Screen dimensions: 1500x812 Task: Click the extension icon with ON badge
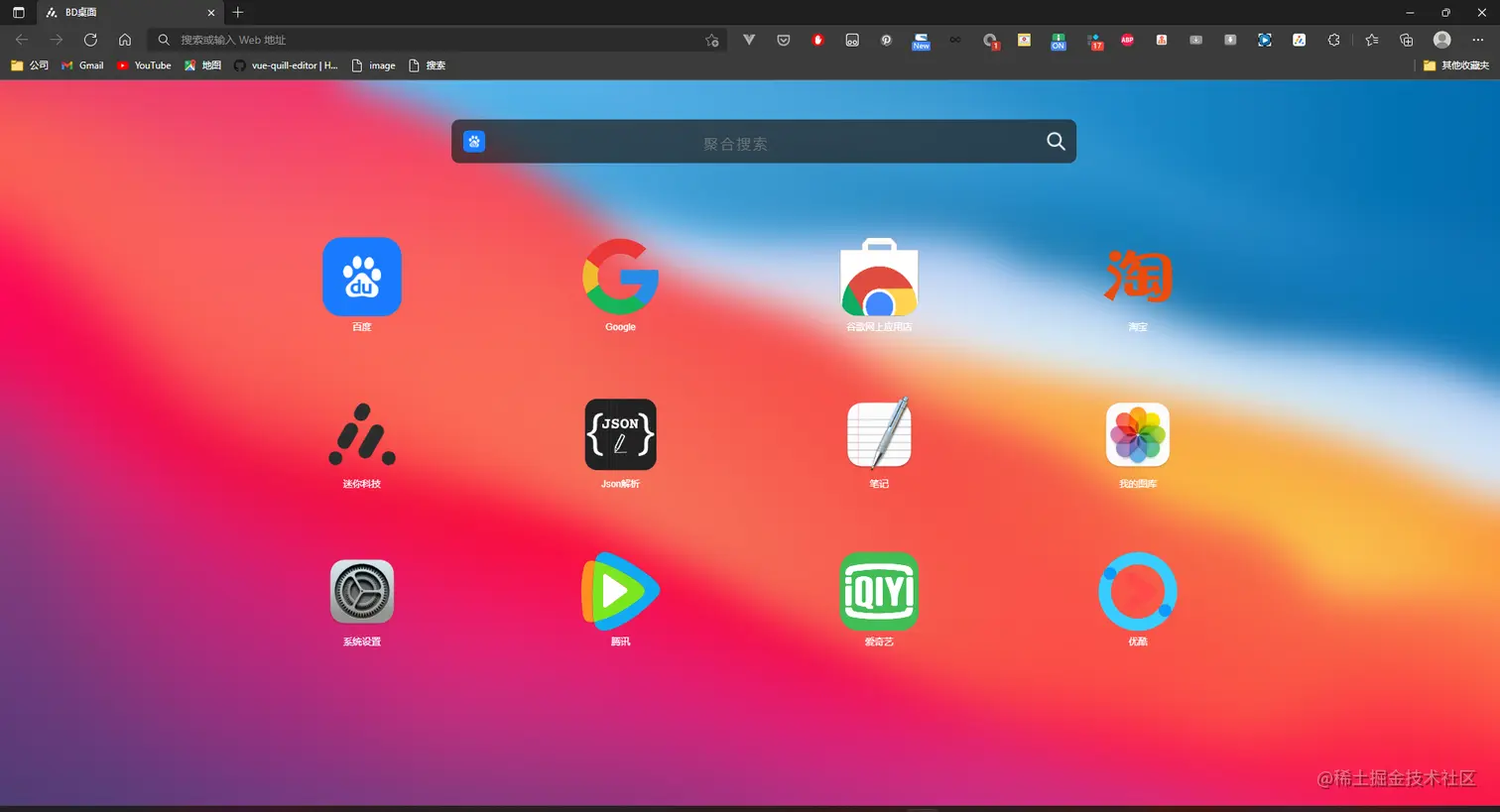click(1059, 41)
